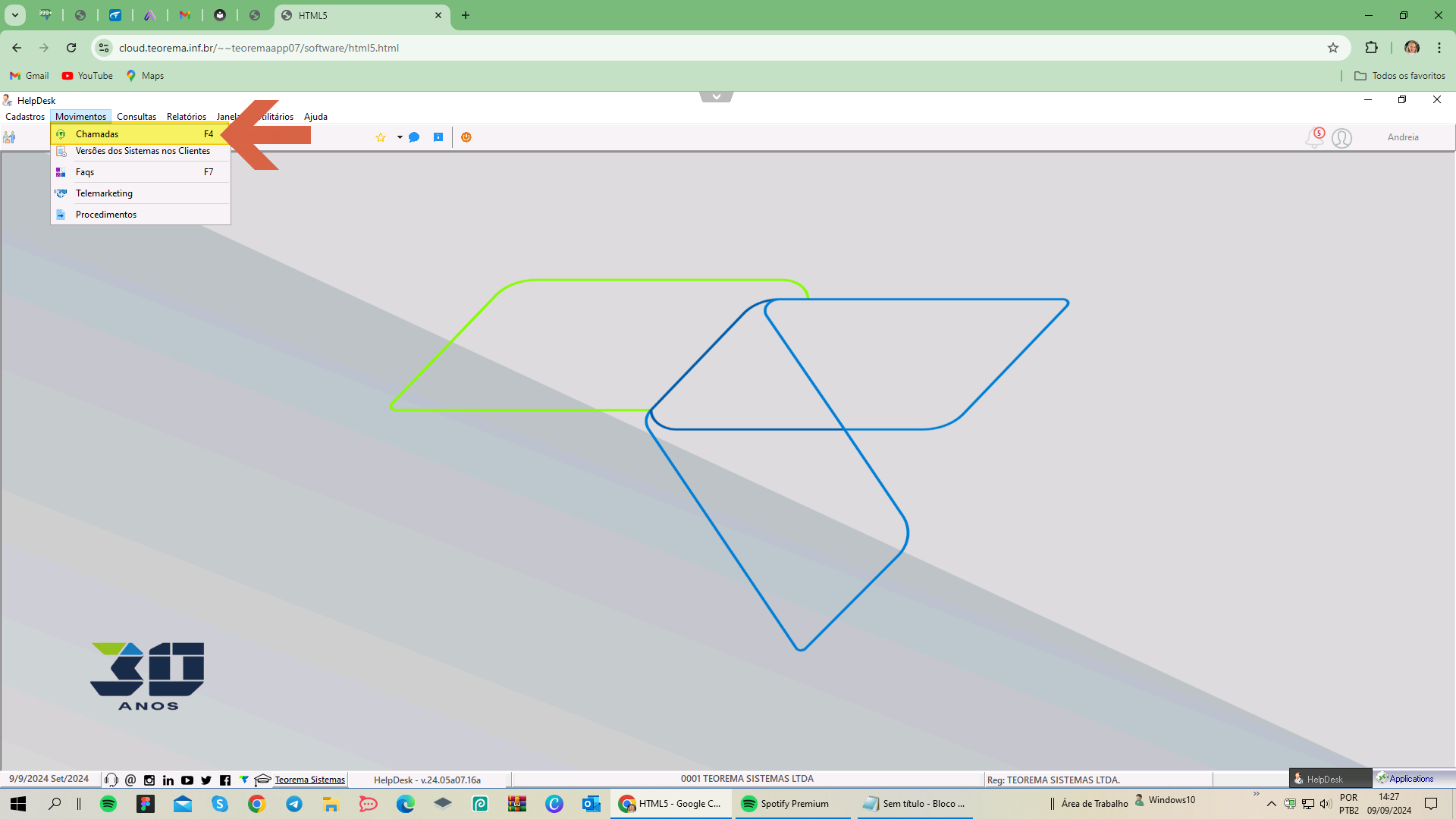1456x819 pixels.
Task: Open the Ajuda menu
Action: coord(315,117)
